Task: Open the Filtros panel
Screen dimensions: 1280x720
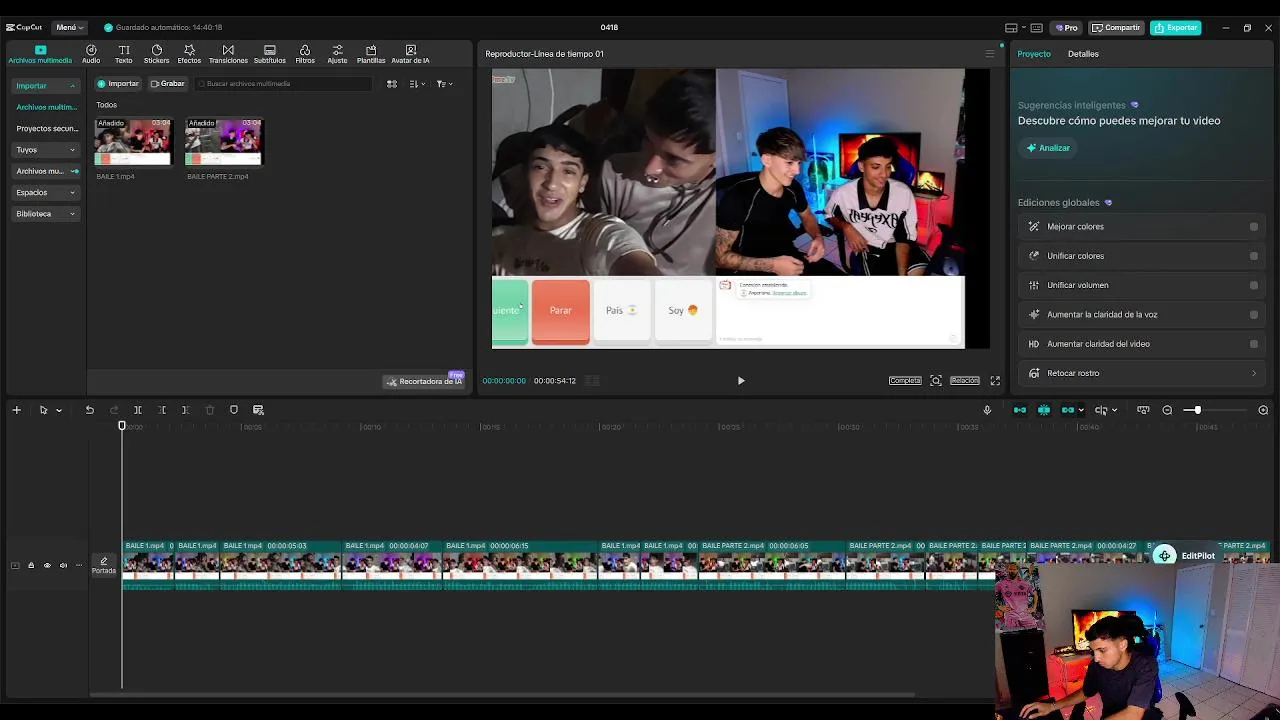Action: pos(305,54)
